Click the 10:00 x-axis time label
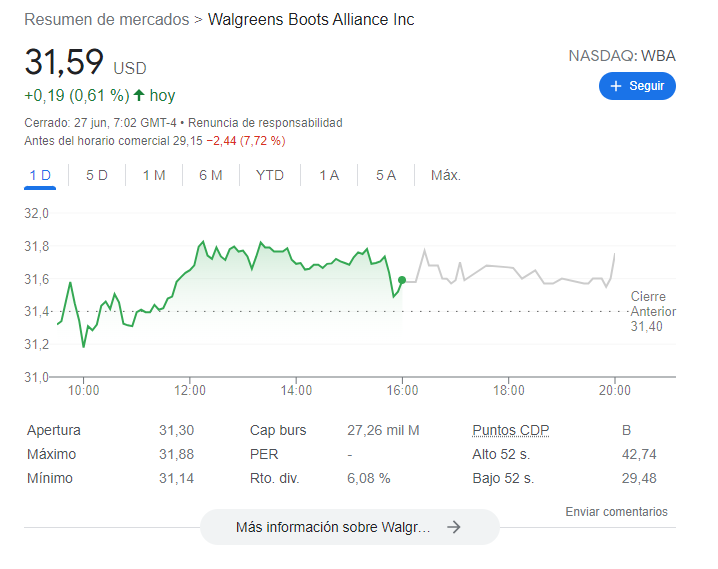Image resolution: width=718 pixels, height=569 pixels. coord(83,390)
